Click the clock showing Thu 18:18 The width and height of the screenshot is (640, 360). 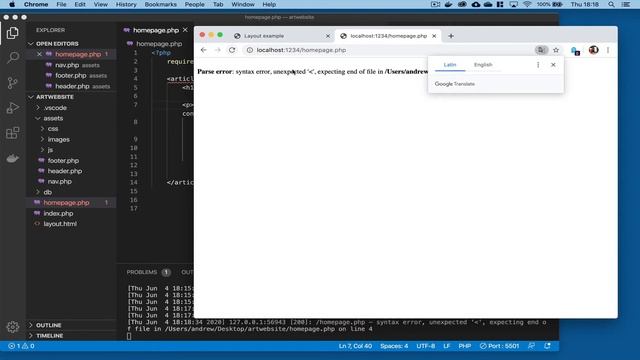584,4
